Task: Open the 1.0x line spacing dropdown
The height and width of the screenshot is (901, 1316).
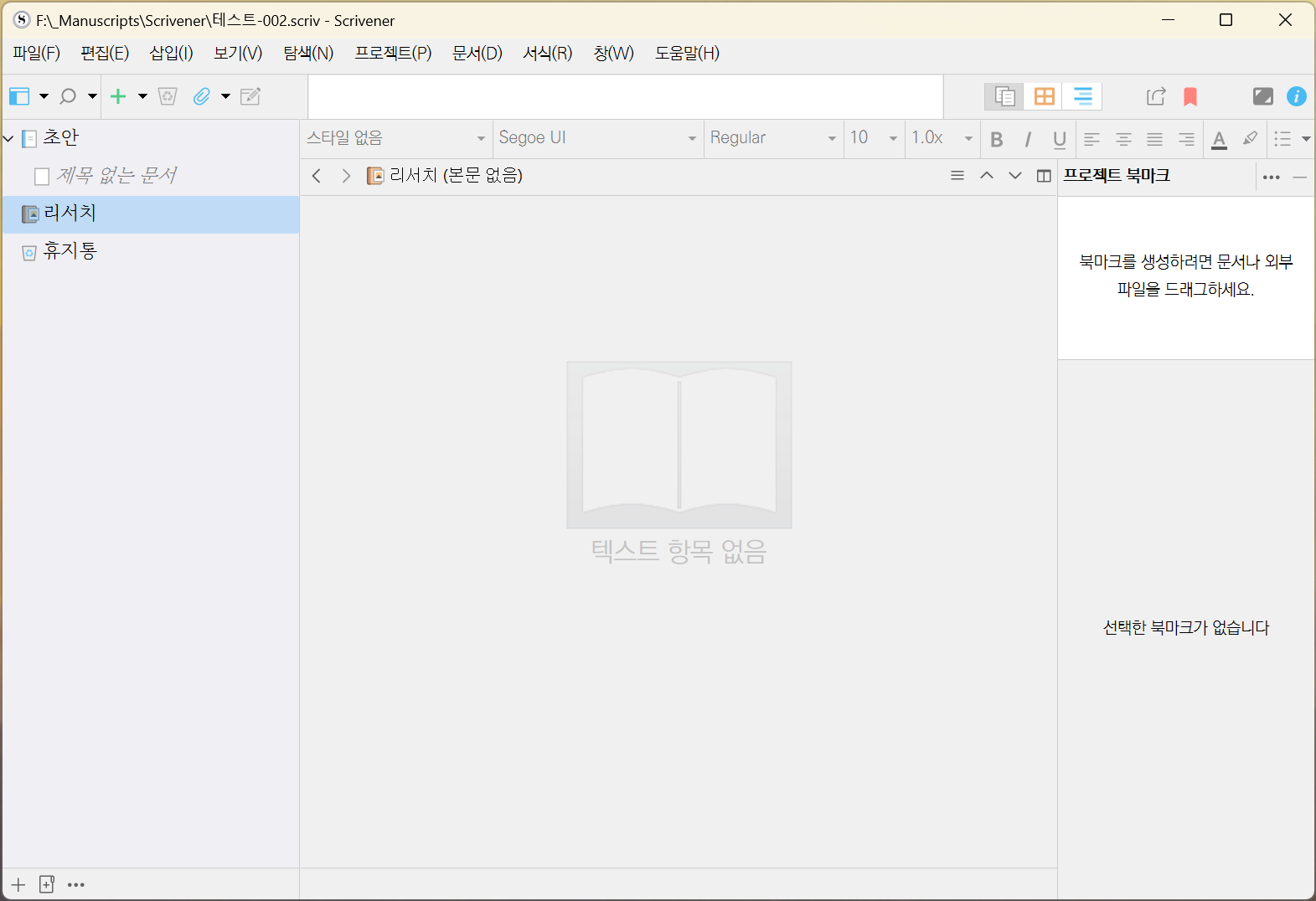Action: [x=942, y=138]
